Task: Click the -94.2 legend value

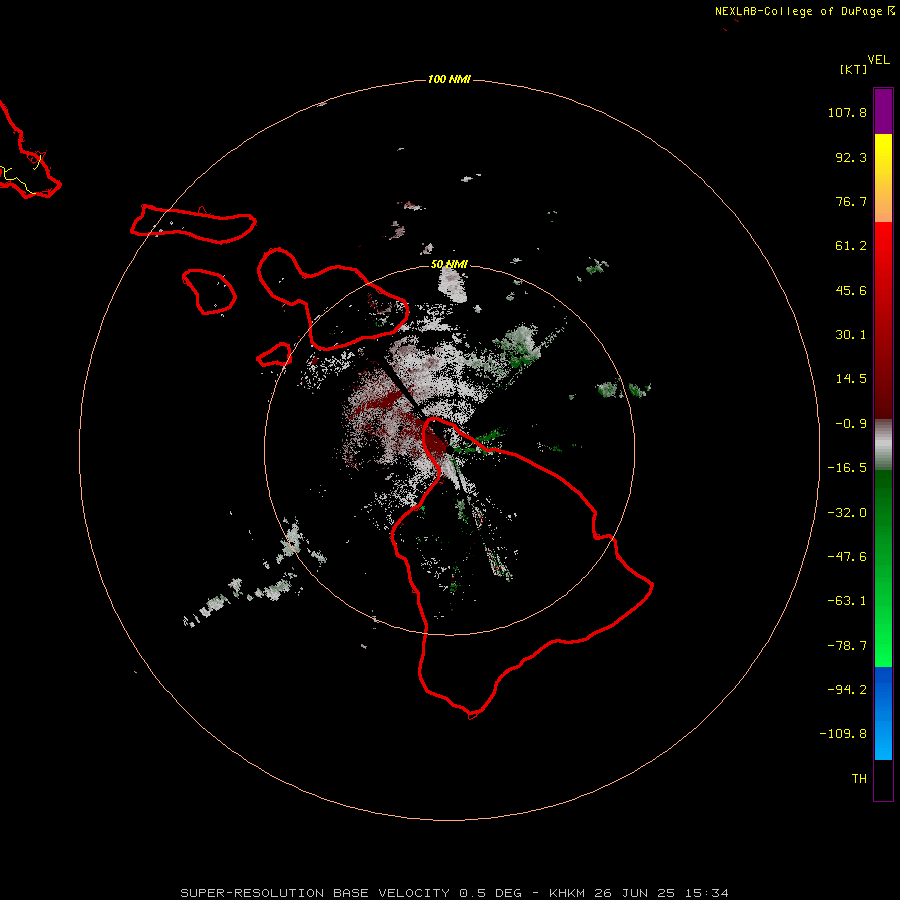Action: [847, 689]
